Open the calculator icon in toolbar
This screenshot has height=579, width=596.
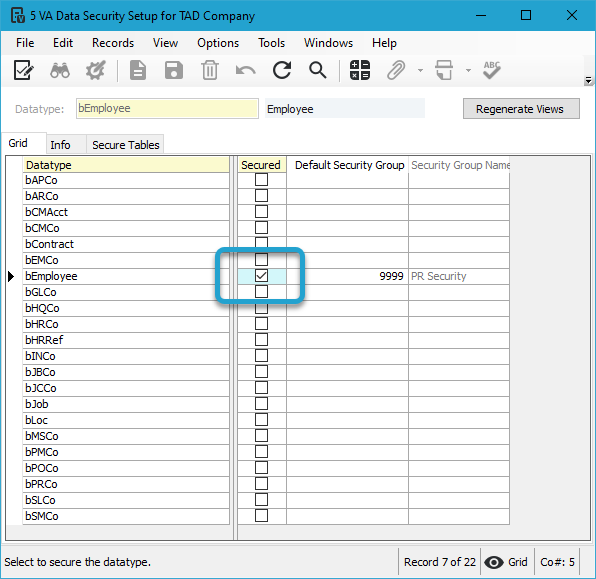coord(360,70)
